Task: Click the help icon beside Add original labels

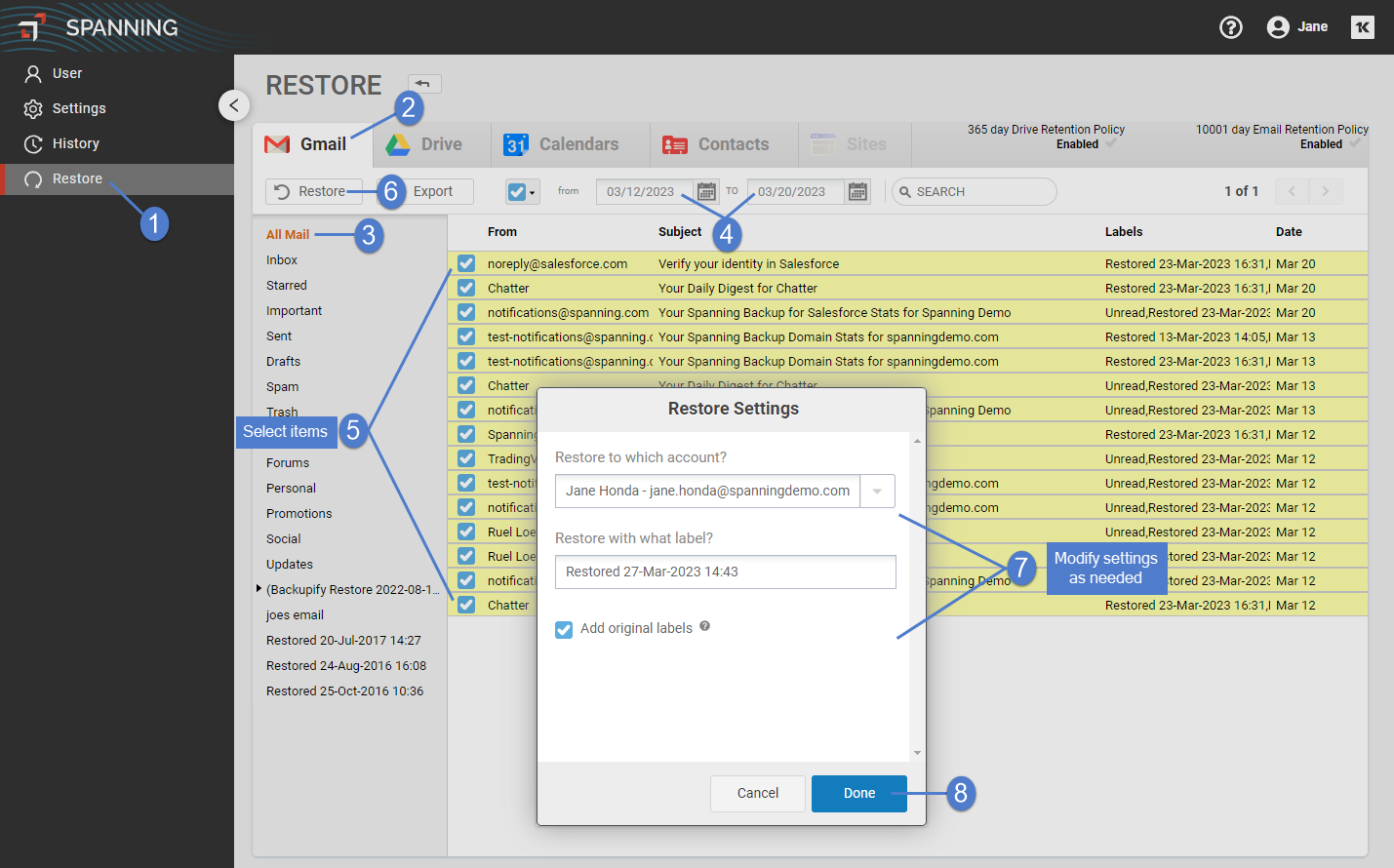Action: (704, 626)
